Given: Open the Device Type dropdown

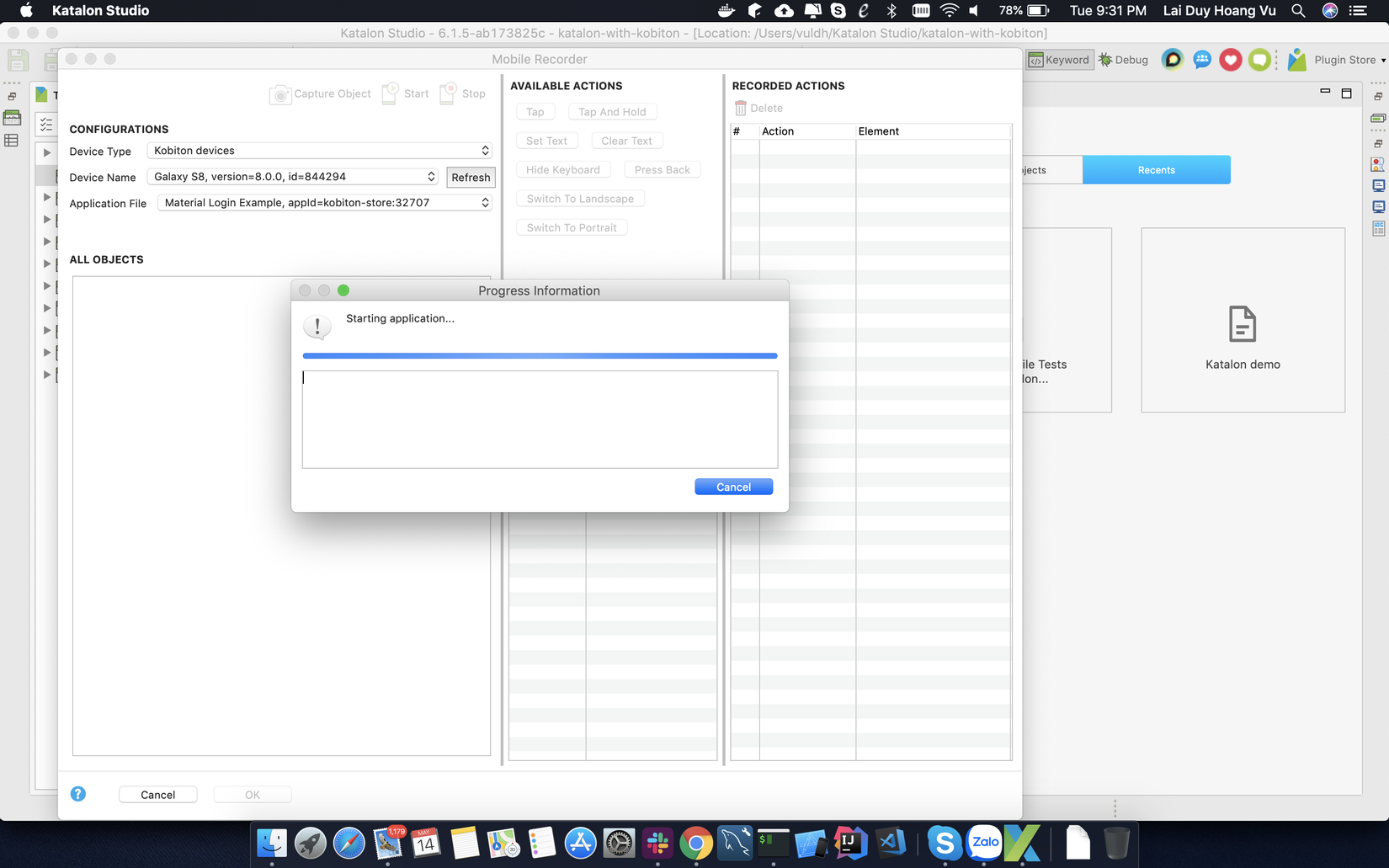Looking at the screenshot, I should (x=319, y=151).
